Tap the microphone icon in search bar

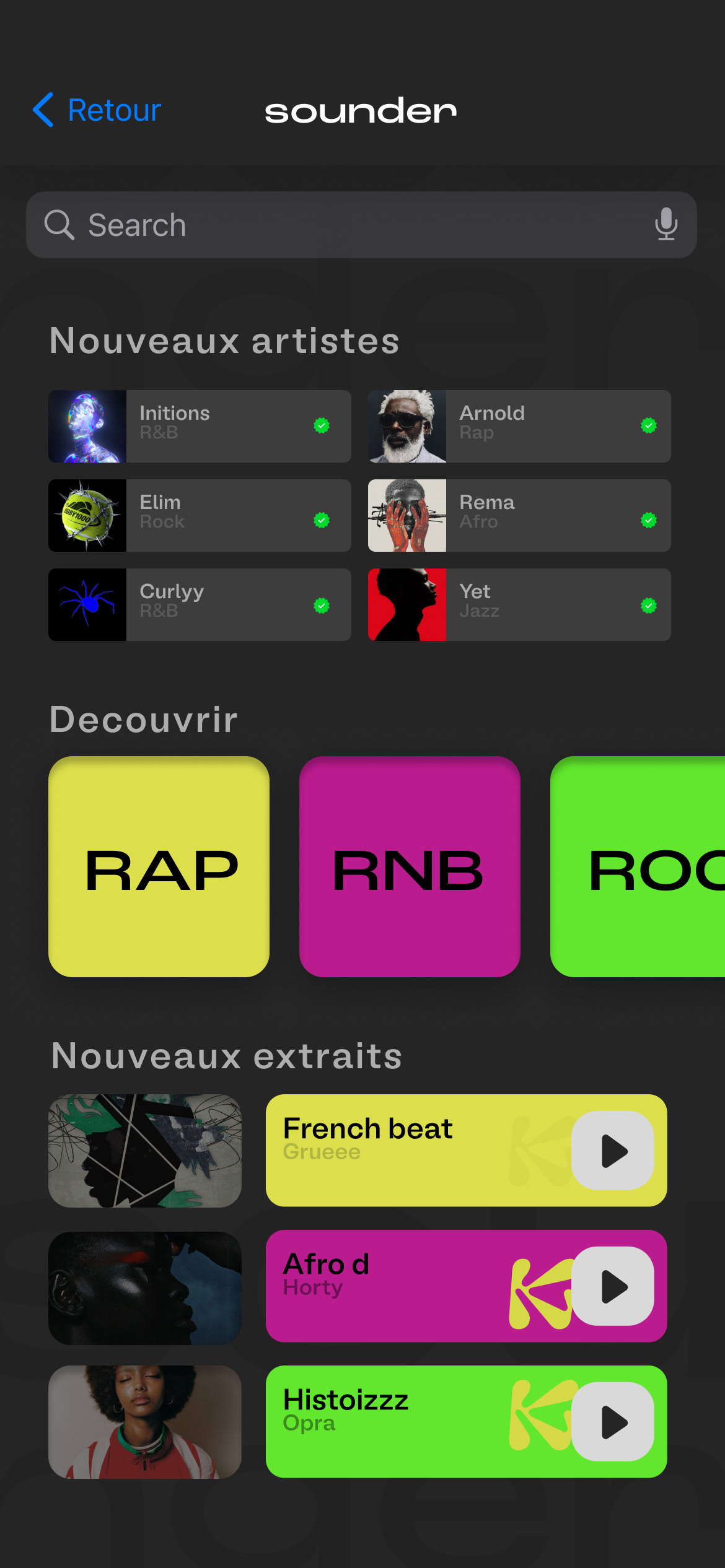point(666,224)
